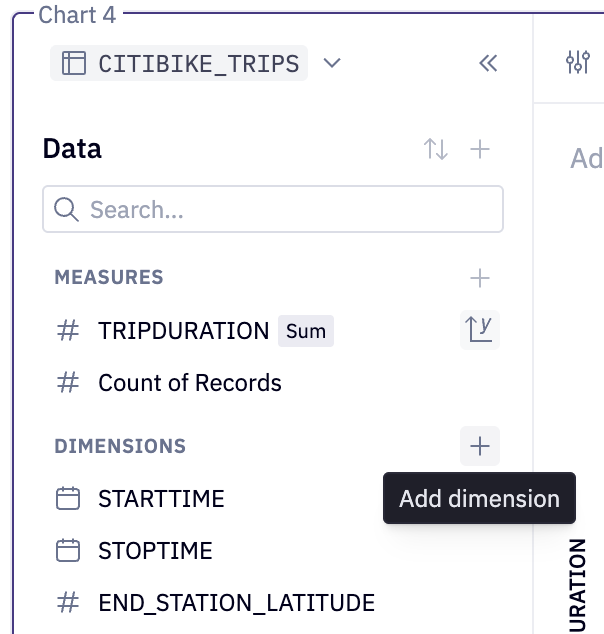Choose the STOPTIME dimension

[x=155, y=551]
